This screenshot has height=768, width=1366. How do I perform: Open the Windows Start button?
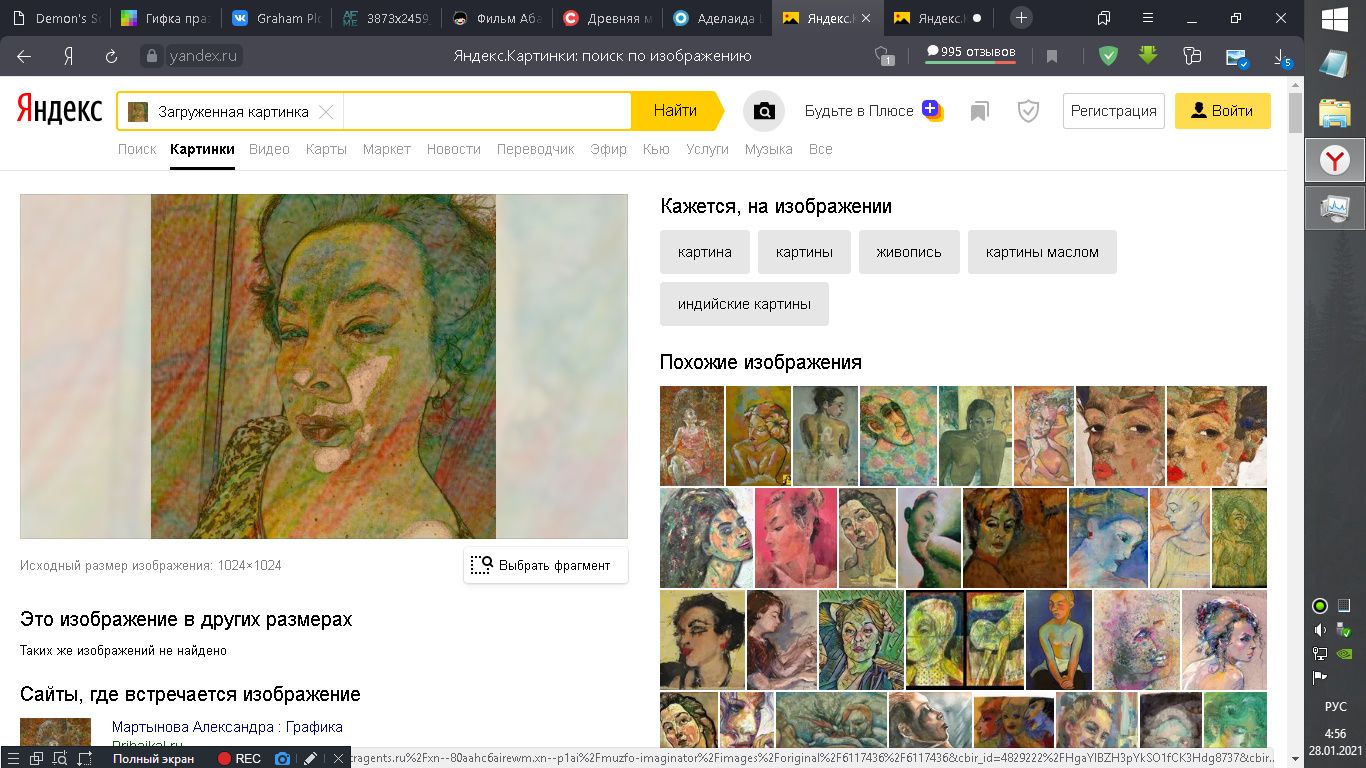coord(1335,19)
